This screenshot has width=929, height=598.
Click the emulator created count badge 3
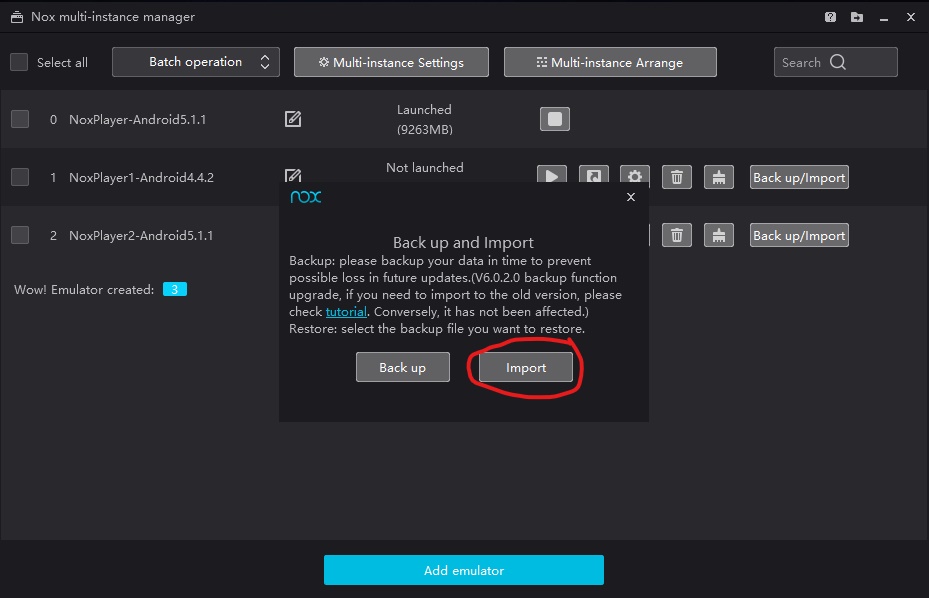[x=175, y=289]
